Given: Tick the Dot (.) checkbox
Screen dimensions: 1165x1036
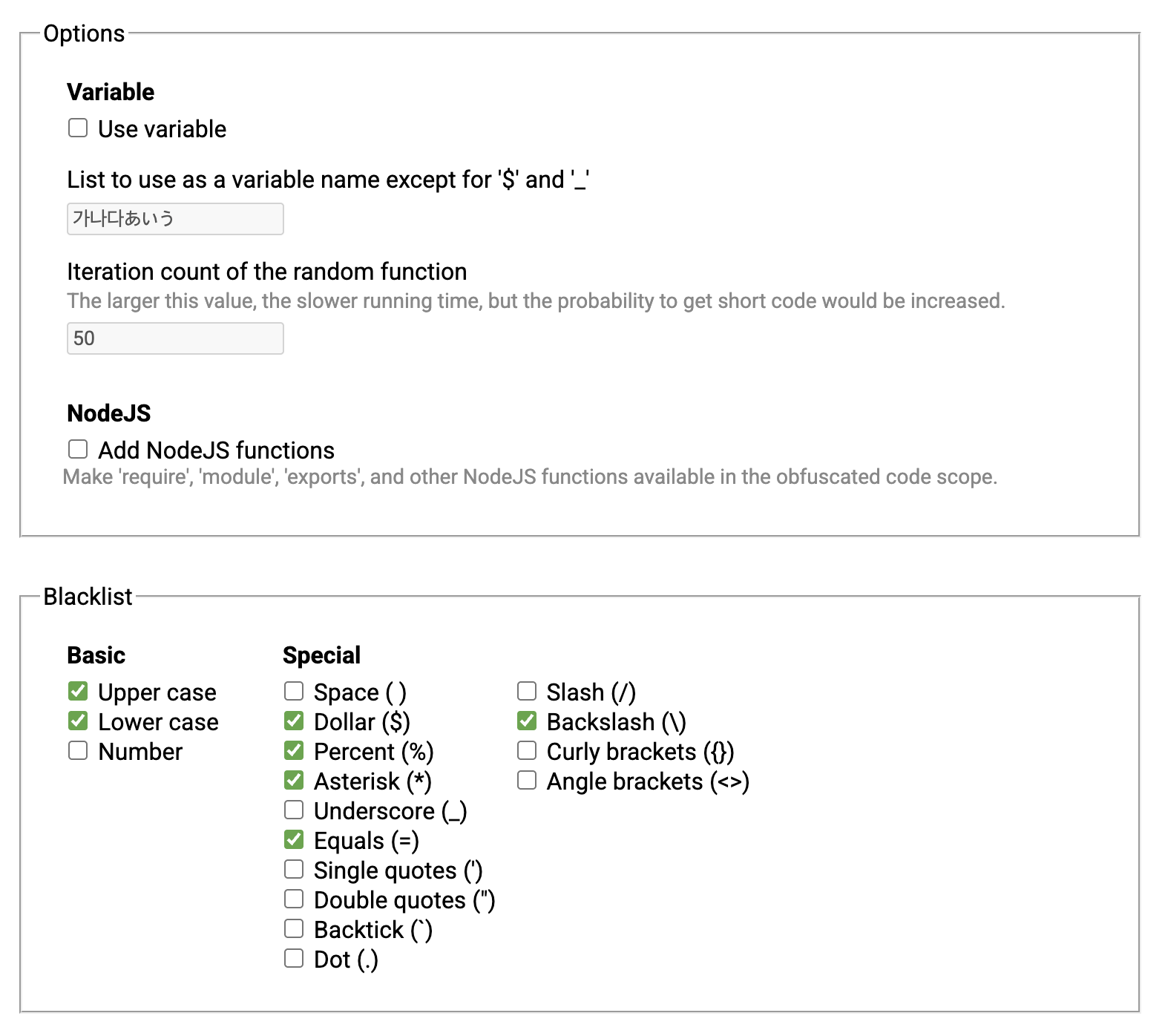Looking at the screenshot, I should pyautogui.click(x=294, y=958).
